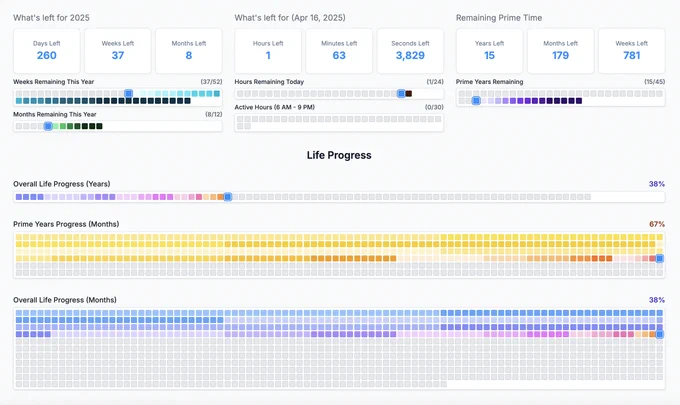
Task: Click the "Life Progress" title
Action: tap(339, 155)
